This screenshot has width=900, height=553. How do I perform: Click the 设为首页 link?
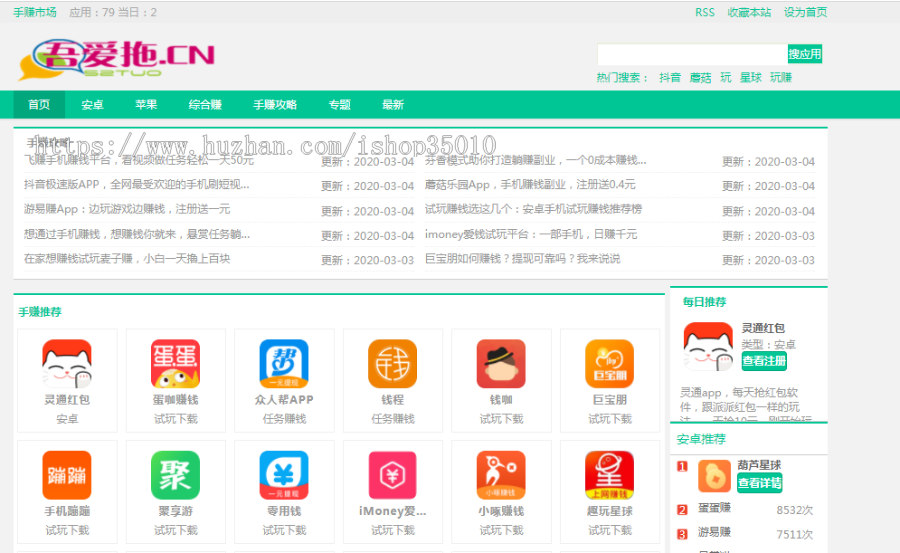pyautogui.click(x=805, y=12)
